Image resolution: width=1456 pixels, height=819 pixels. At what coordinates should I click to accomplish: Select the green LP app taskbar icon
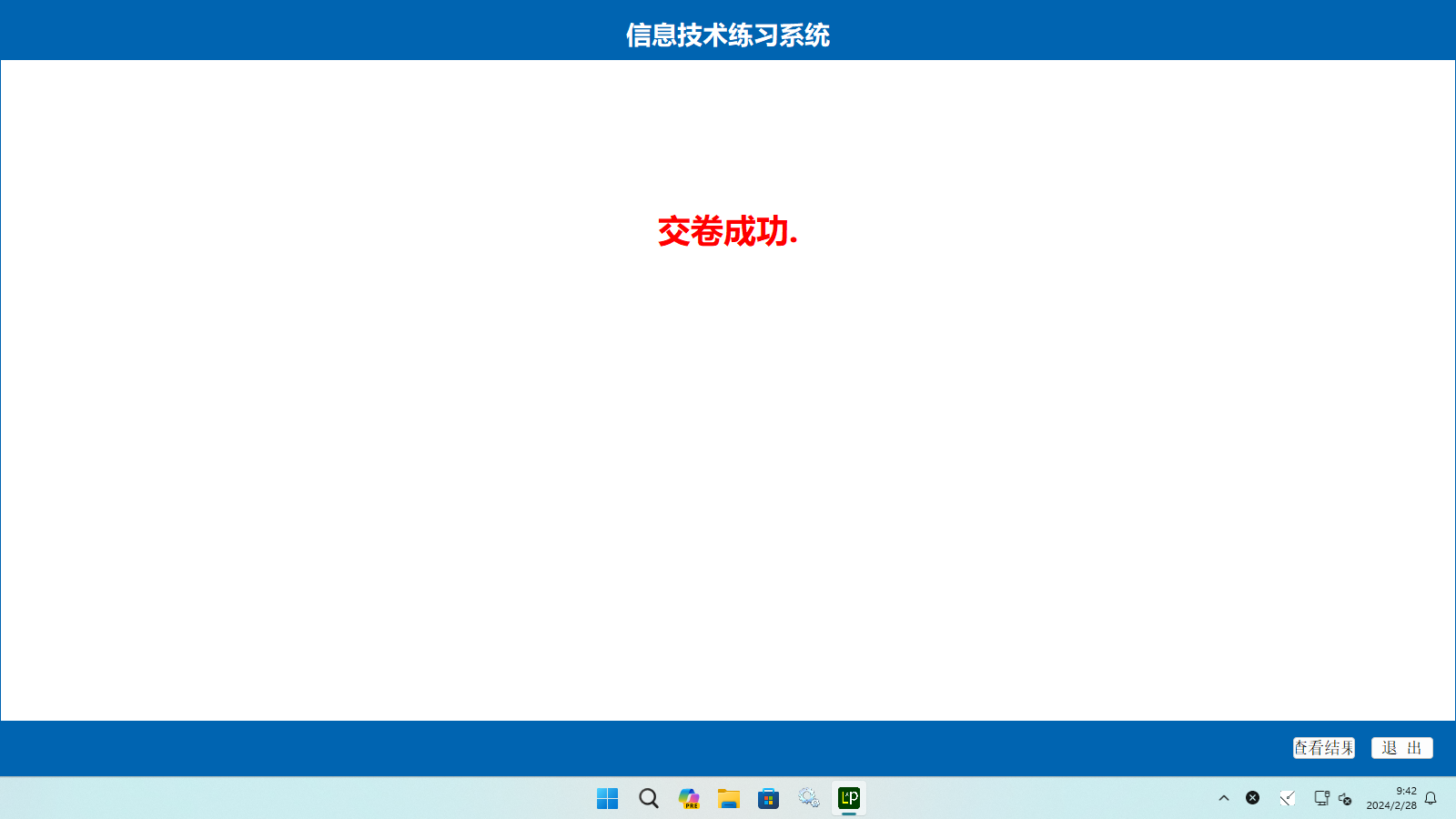(x=849, y=798)
